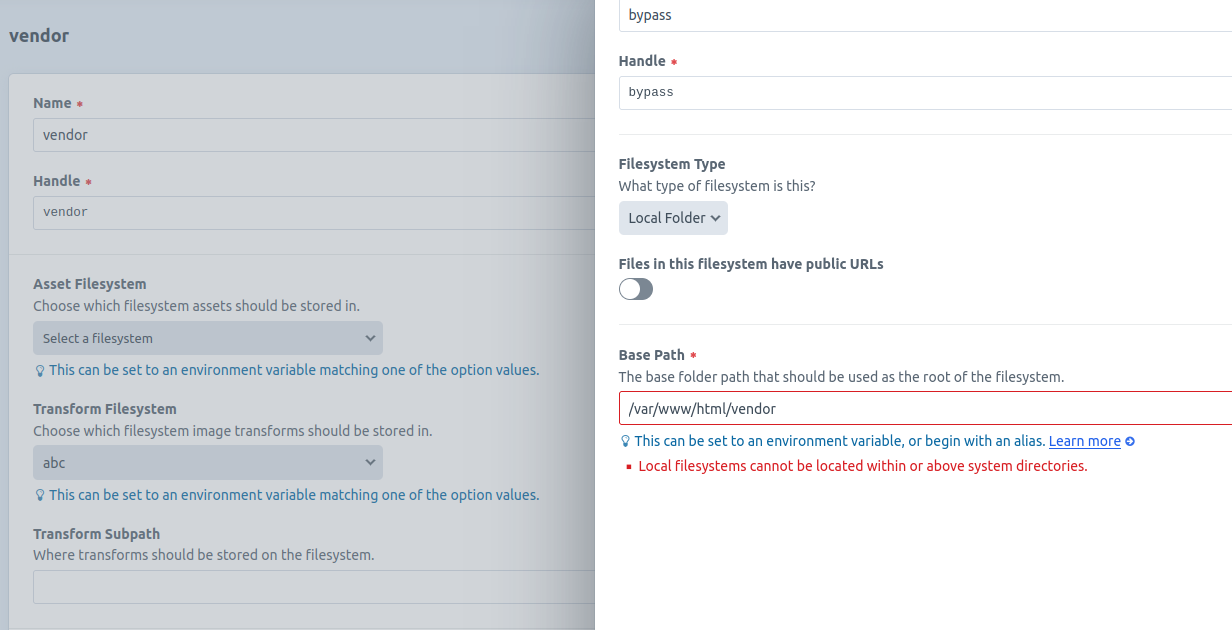Click the slideout Name field with 'bypass'
Image resolution: width=1232 pixels, height=630 pixels.
[x=925, y=15]
